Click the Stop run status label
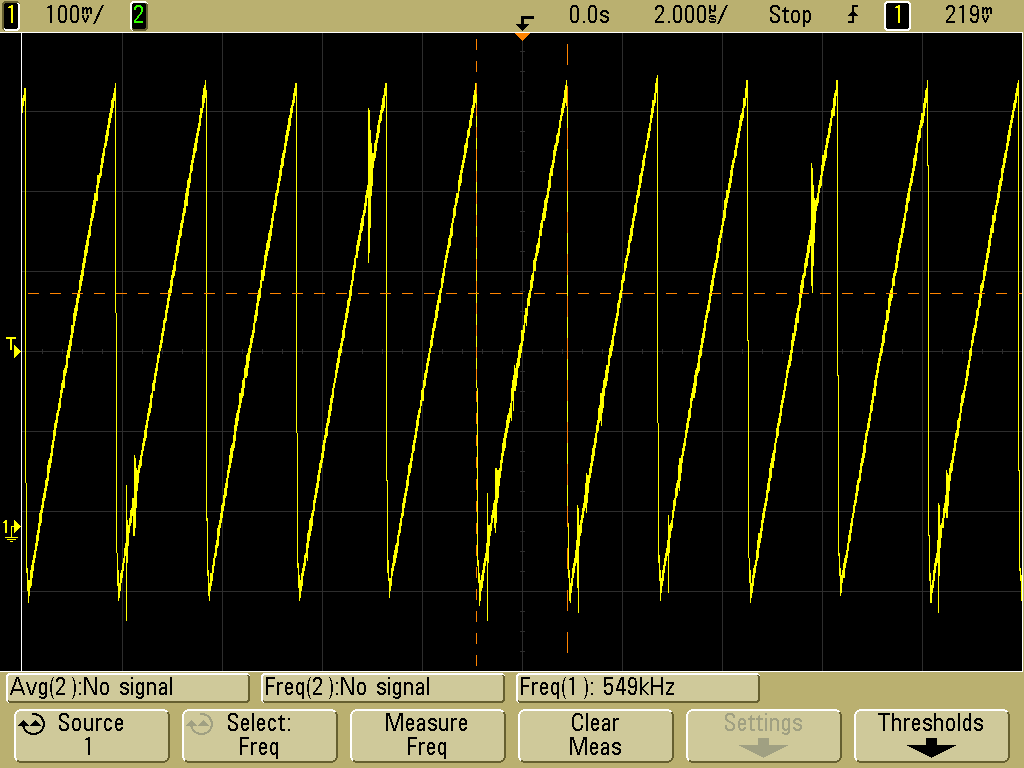This screenshot has width=1024, height=768. [x=790, y=15]
